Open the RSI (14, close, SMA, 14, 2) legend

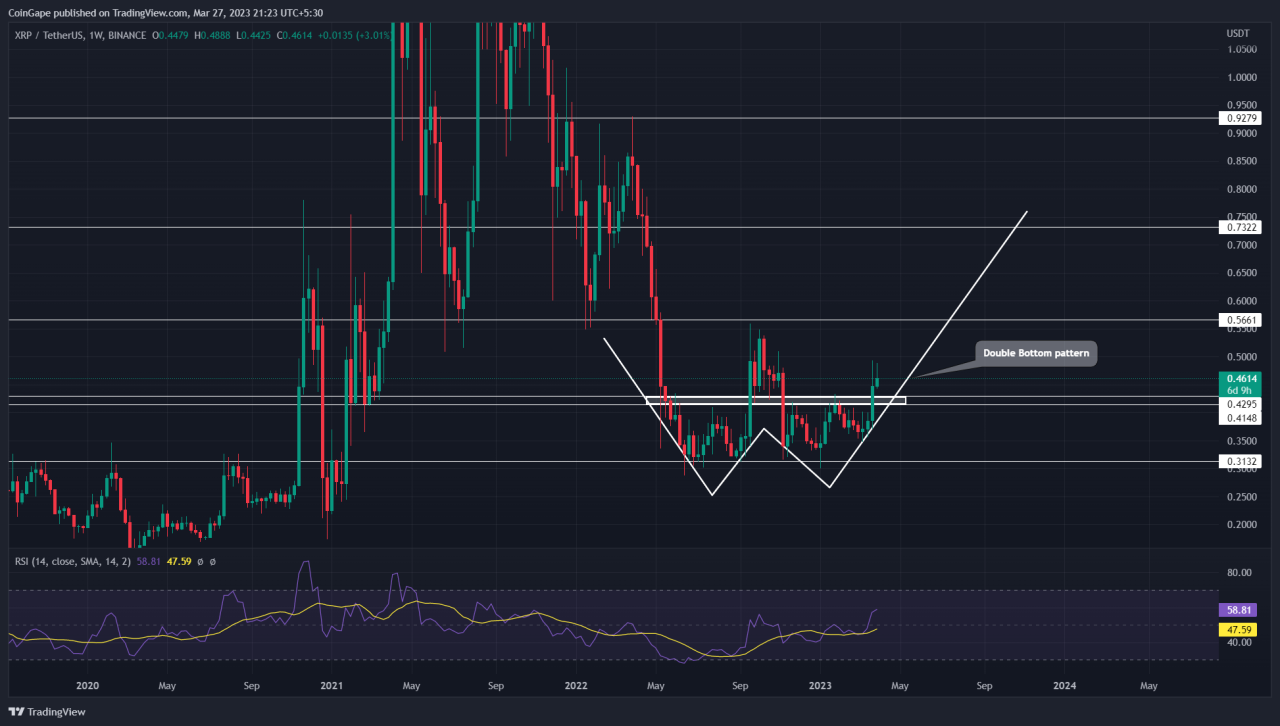click(x=74, y=562)
